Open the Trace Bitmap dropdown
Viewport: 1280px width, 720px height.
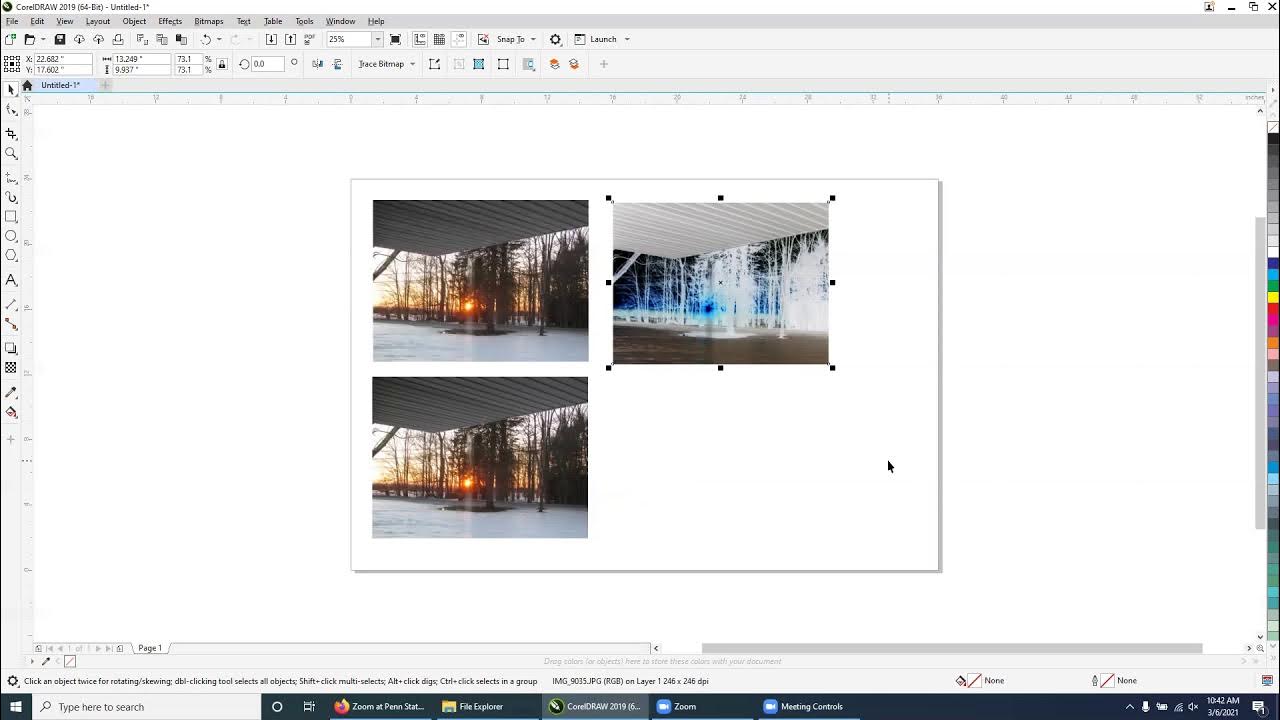pyautogui.click(x=412, y=64)
